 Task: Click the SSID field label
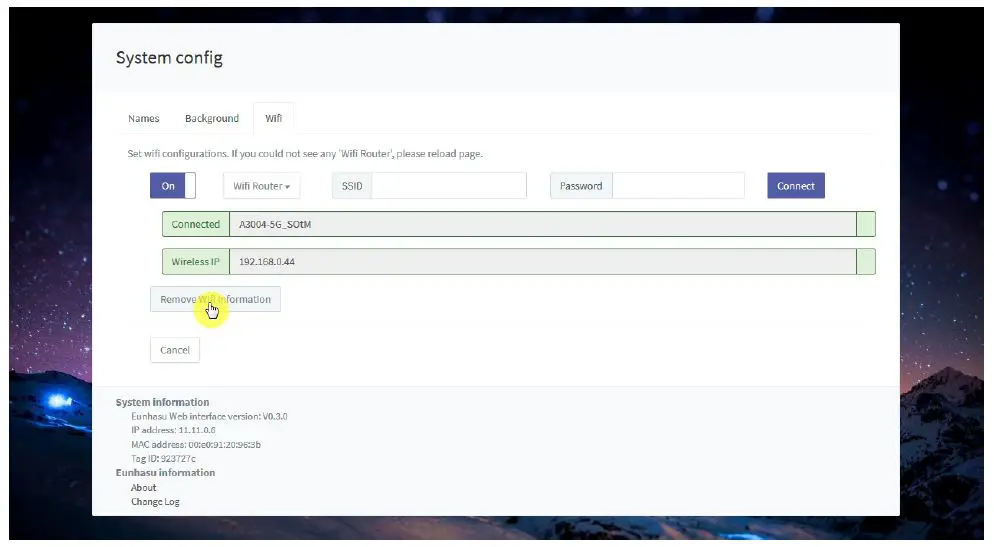click(x=352, y=186)
